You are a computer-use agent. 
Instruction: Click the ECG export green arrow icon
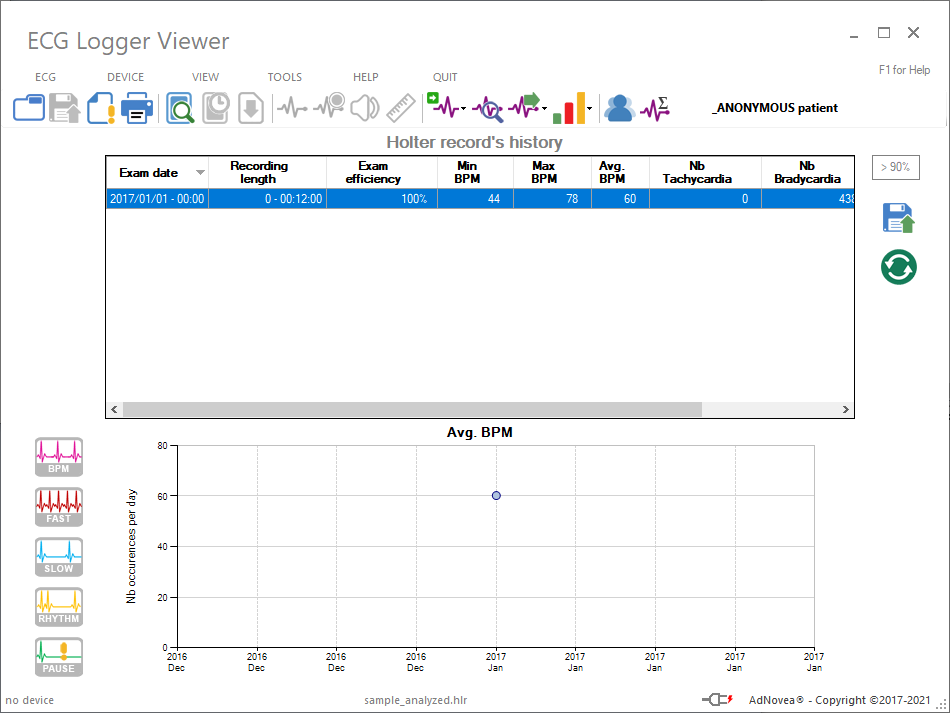click(524, 106)
